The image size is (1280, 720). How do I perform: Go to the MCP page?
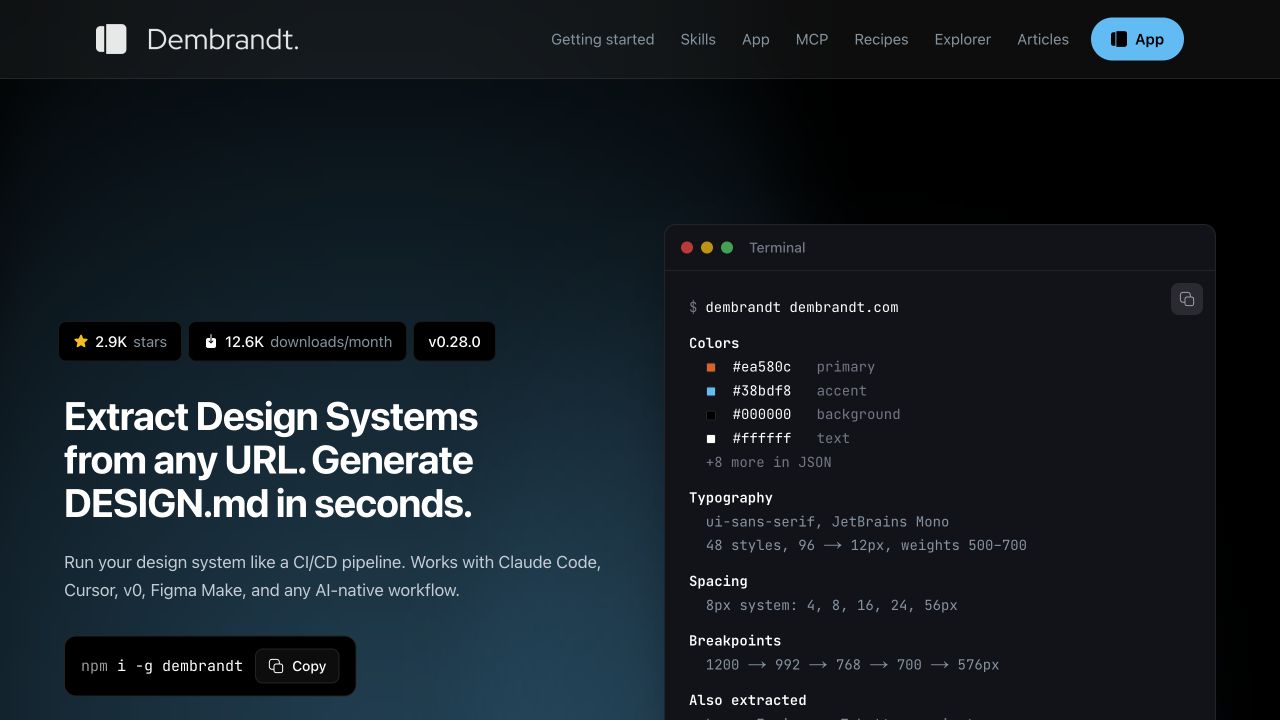pos(812,39)
